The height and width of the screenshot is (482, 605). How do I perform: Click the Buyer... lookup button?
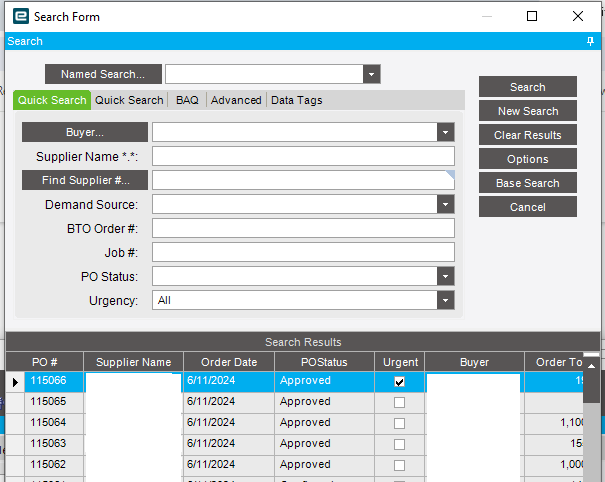coord(84,132)
